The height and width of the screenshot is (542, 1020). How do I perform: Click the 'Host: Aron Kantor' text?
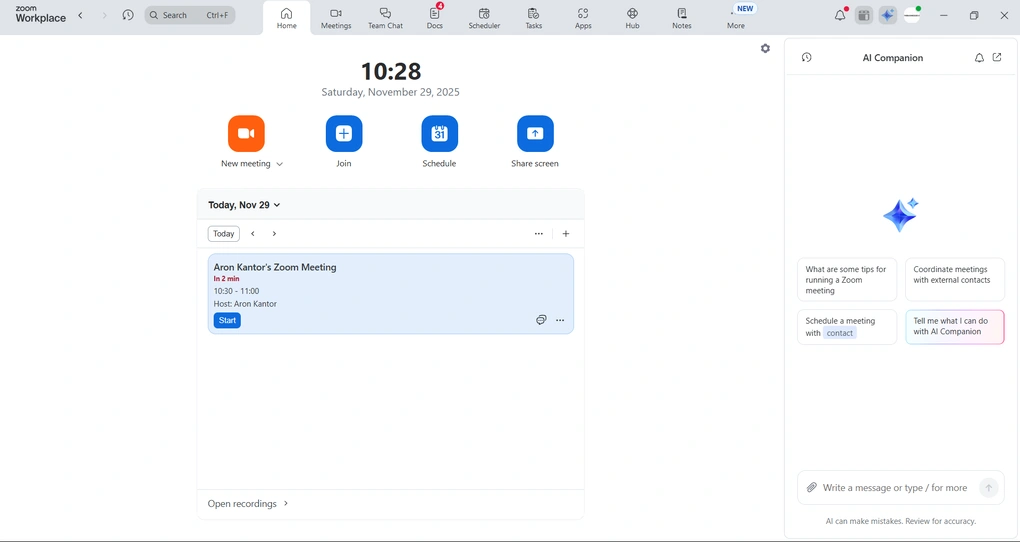[245, 304]
